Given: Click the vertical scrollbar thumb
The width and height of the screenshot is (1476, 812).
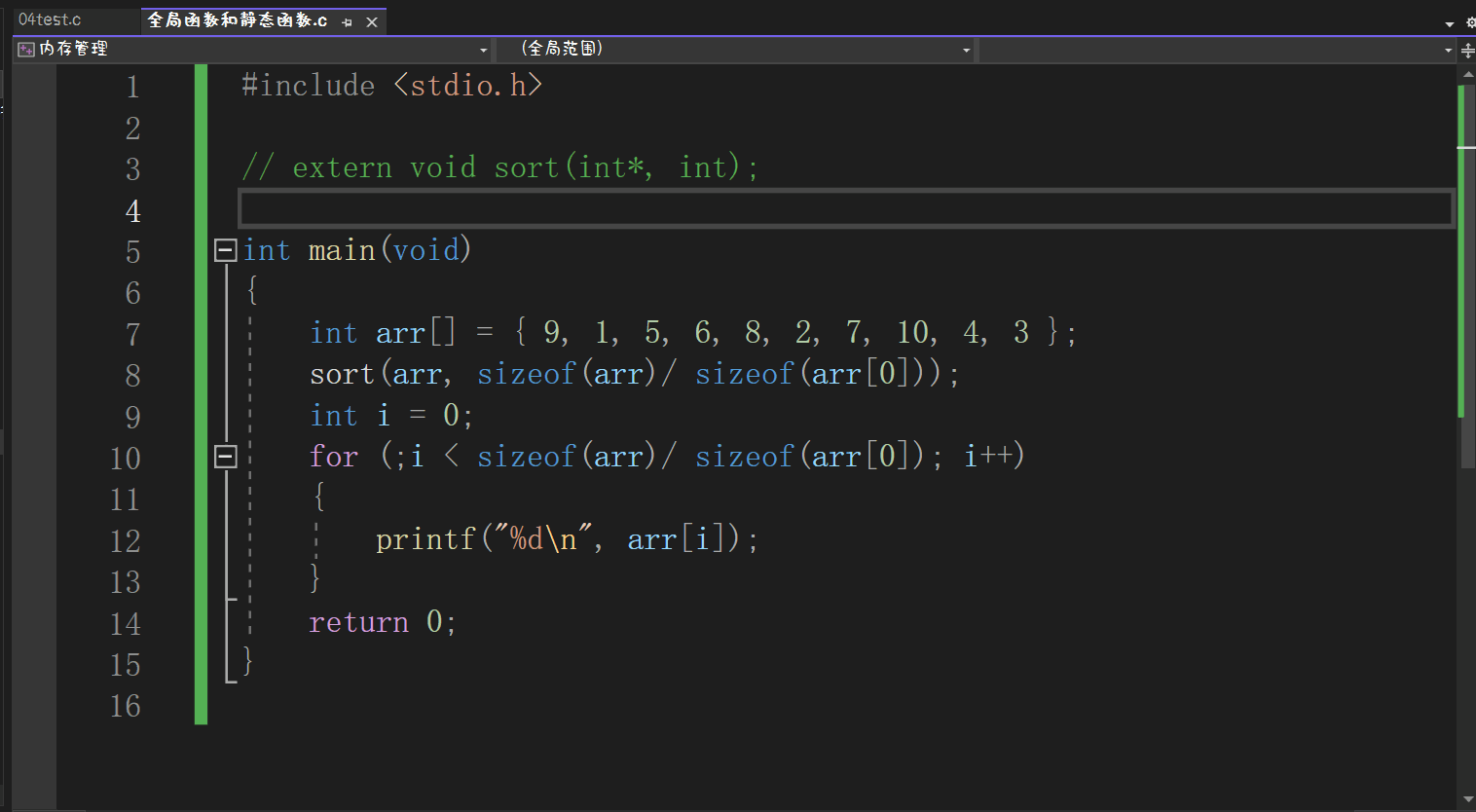Looking at the screenshot, I should point(1467,276).
